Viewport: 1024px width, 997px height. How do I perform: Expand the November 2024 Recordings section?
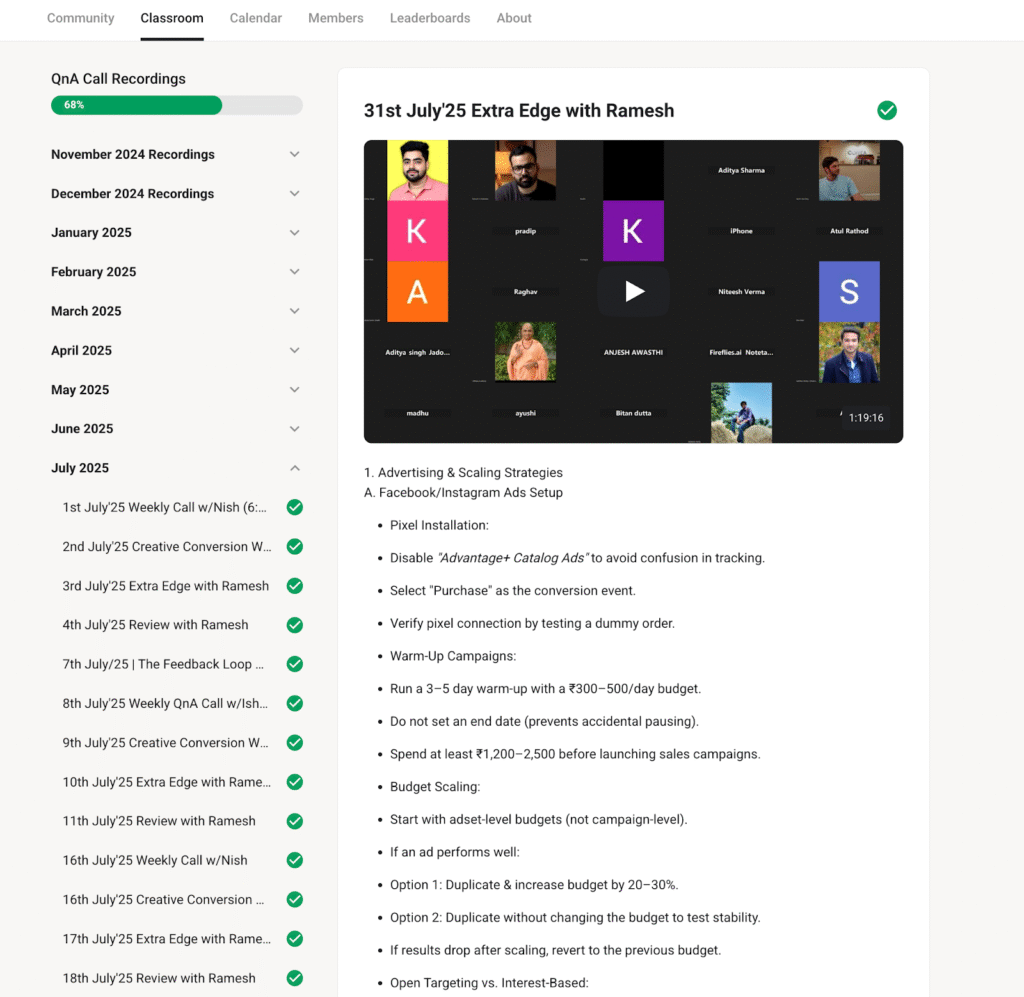tap(294, 154)
